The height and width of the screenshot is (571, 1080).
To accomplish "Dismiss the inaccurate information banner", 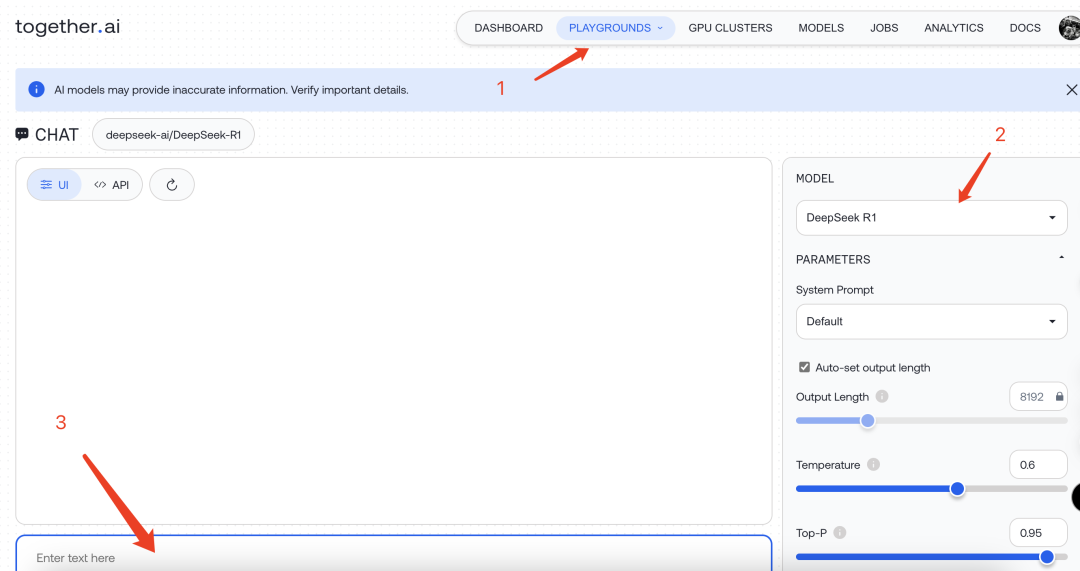I will point(1071,90).
